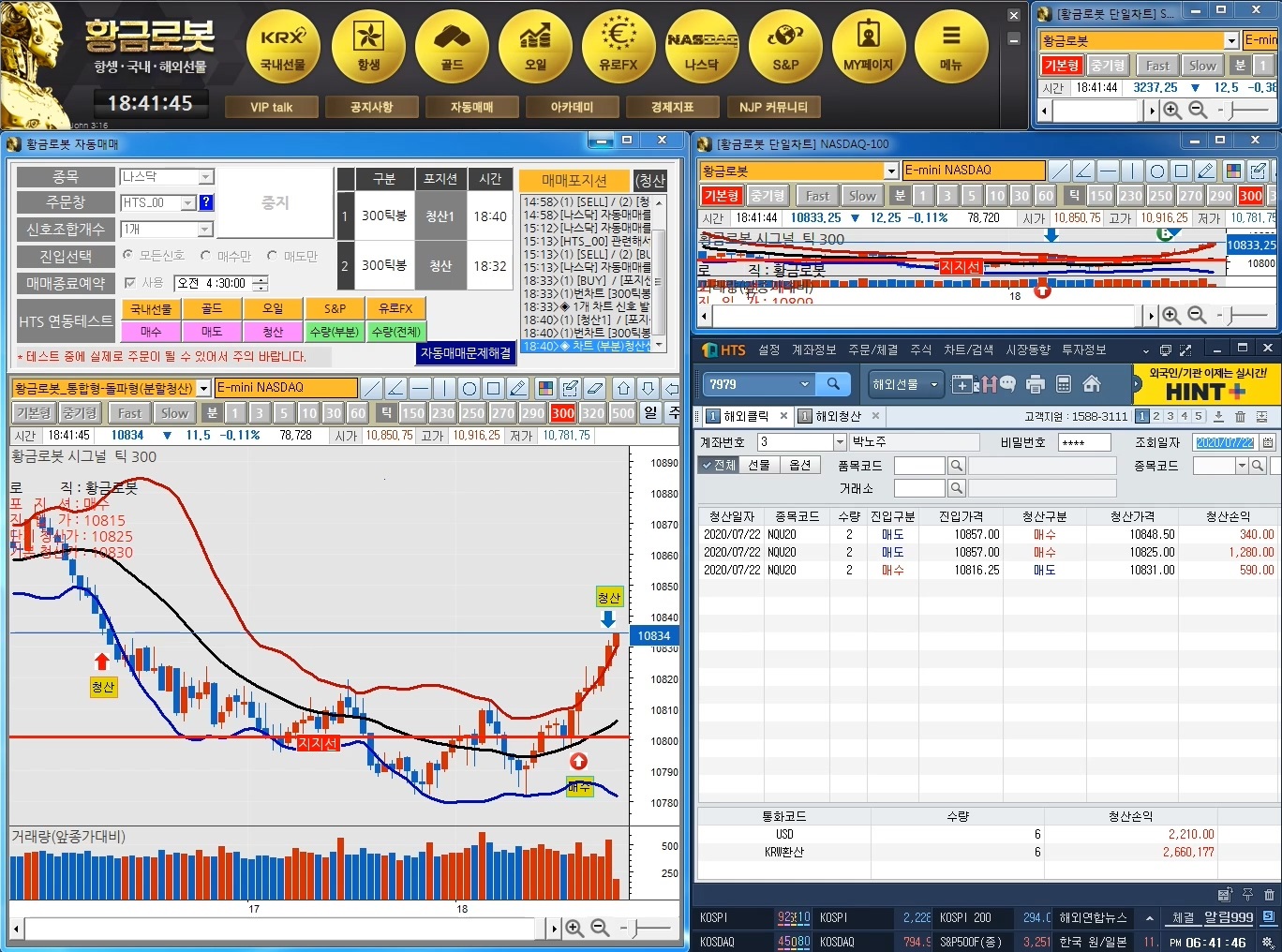Toggle the 전체 filter in HTS
Image resolution: width=1282 pixels, height=952 pixels.
[719, 465]
